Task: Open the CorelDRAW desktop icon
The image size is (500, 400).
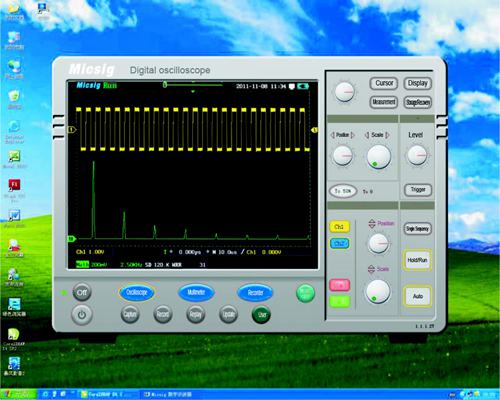Action: coord(13,334)
